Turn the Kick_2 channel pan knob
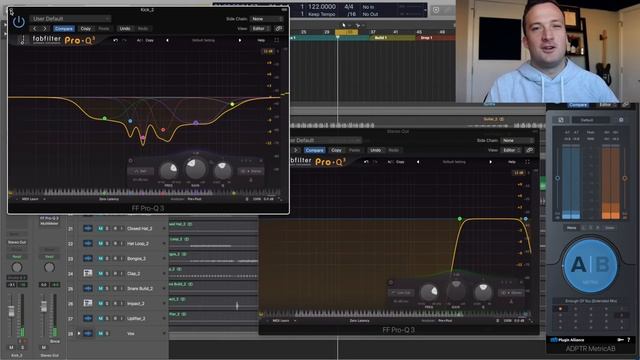This screenshot has width=640, height=360. tap(17, 267)
